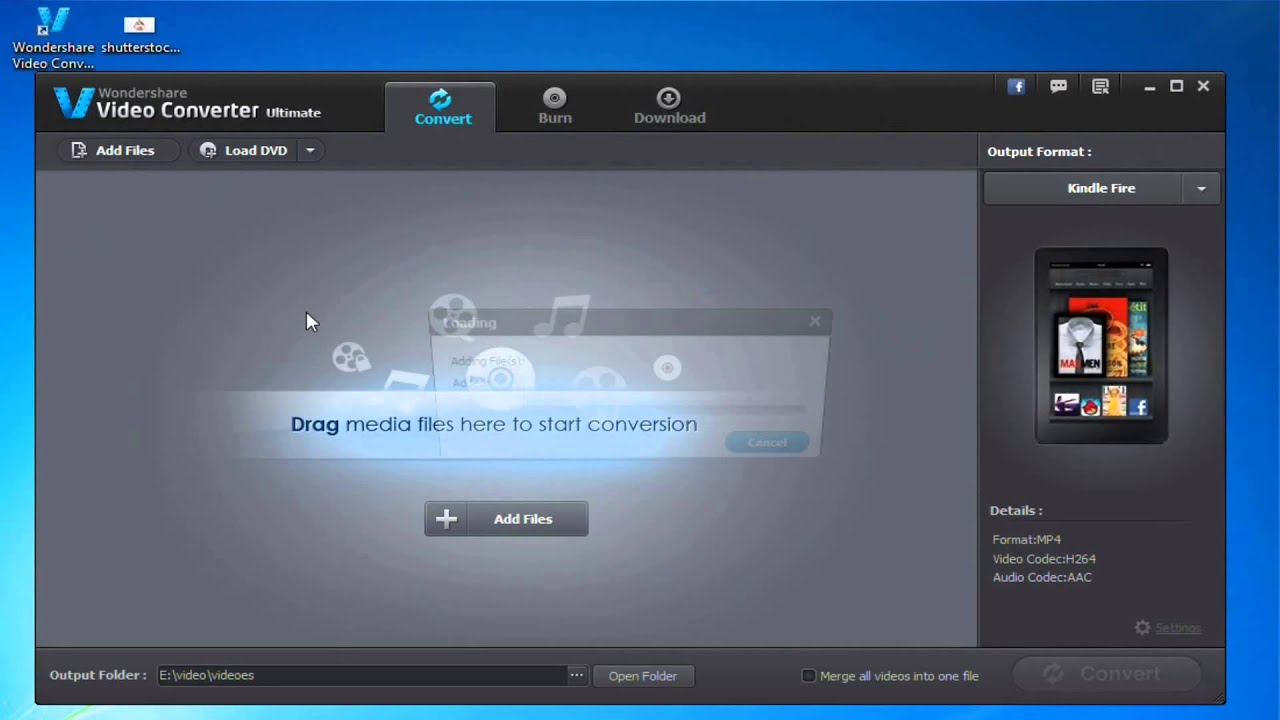Click the Video Codec:H264 detail text

click(1044, 559)
